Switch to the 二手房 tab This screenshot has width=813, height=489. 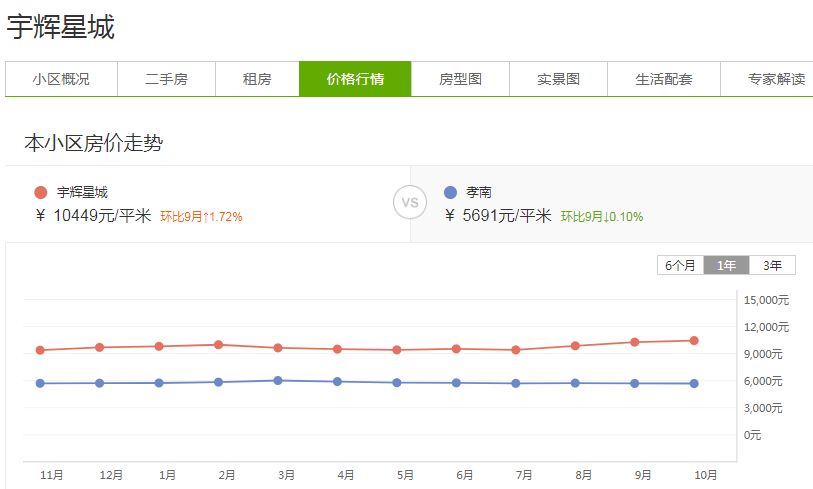[166, 79]
